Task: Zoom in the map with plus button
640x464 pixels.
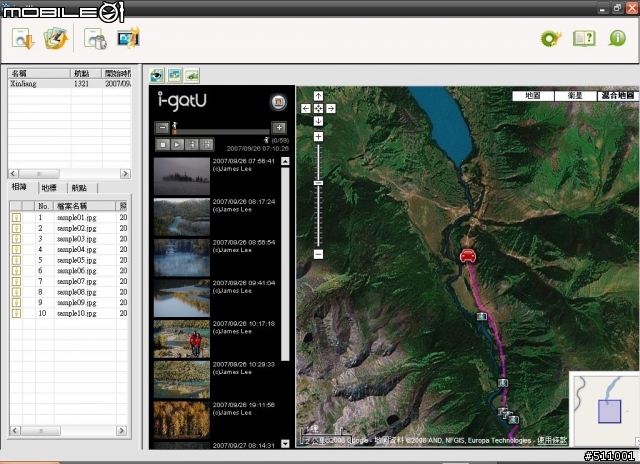Action: pyautogui.click(x=318, y=137)
